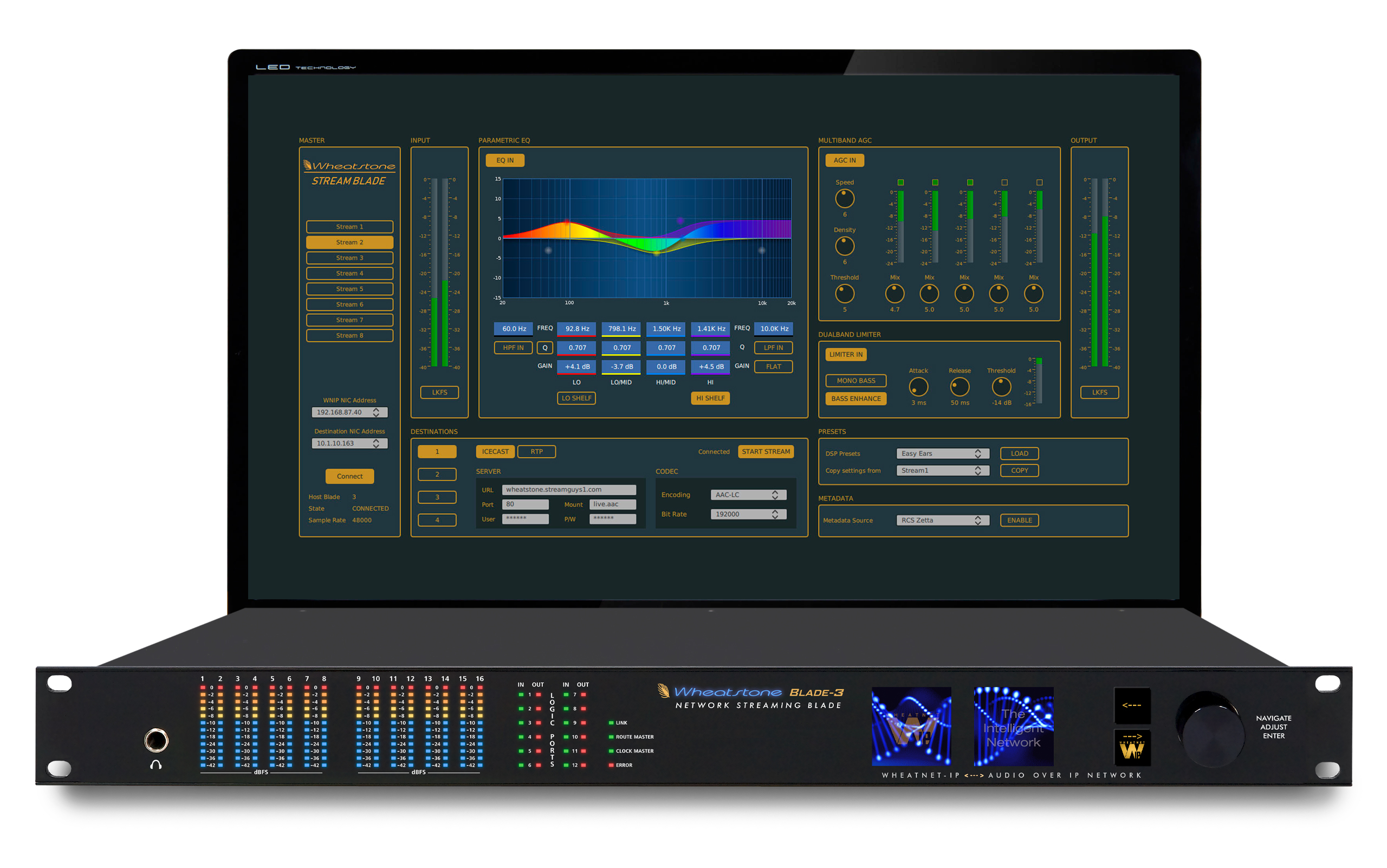Click back arrow button on Blade panel
The image size is (1387, 868).
click(1131, 705)
